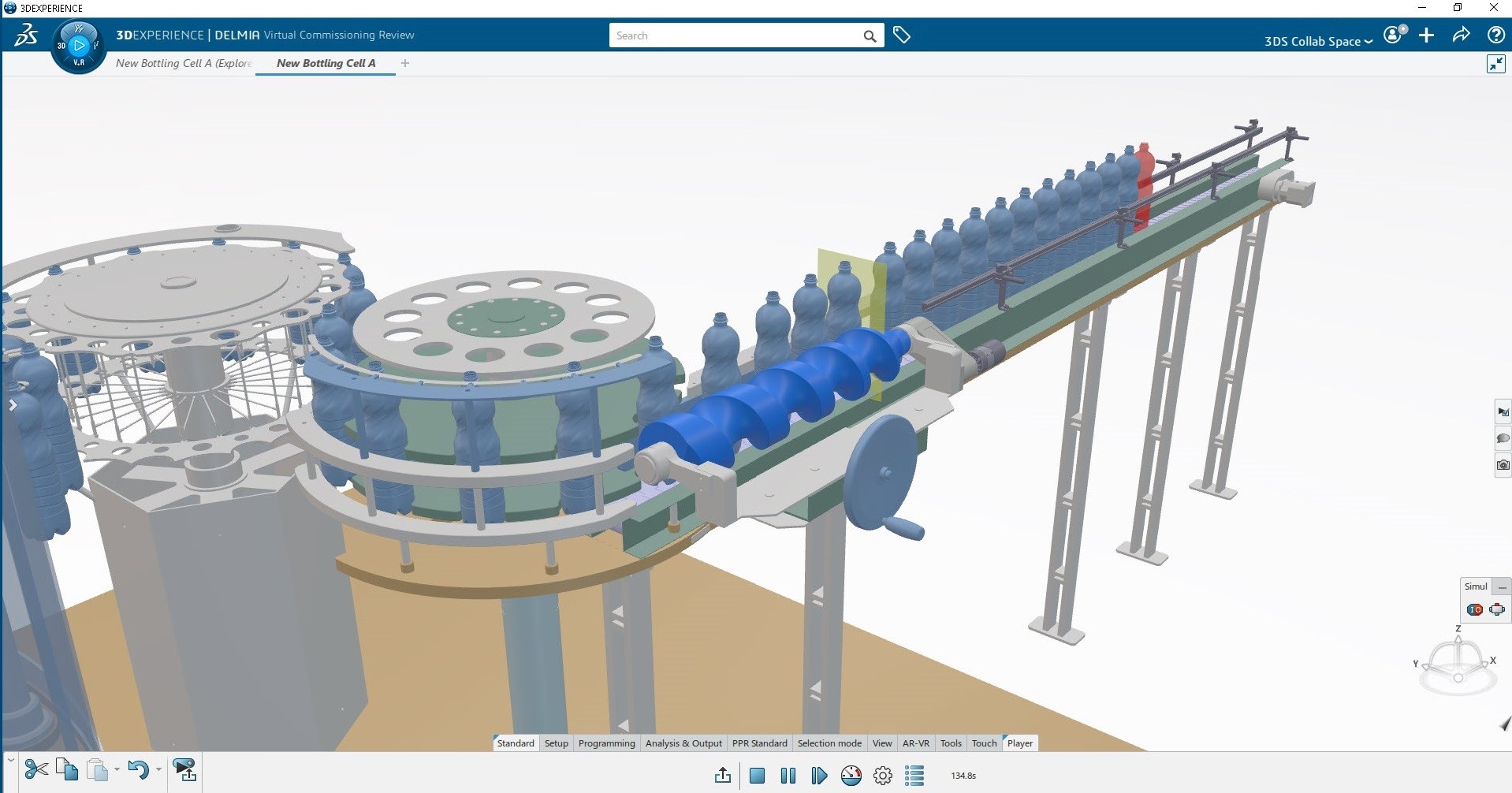Minimize the Simul floating panel

1502,587
